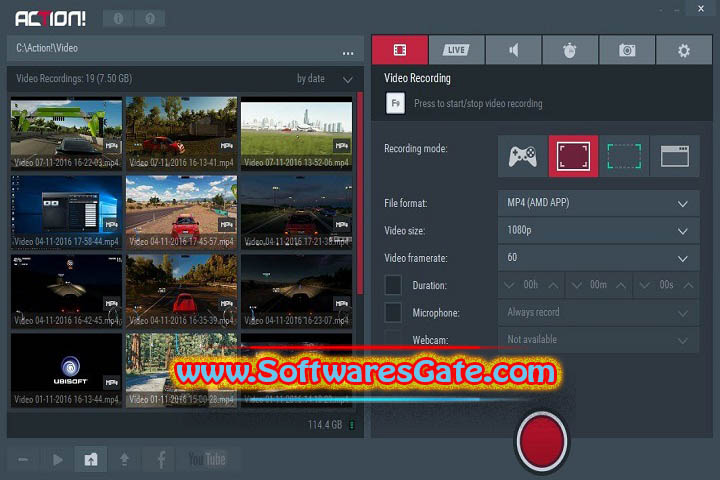Open the screenshots camera tab
720x480 pixels.
[x=627, y=50]
